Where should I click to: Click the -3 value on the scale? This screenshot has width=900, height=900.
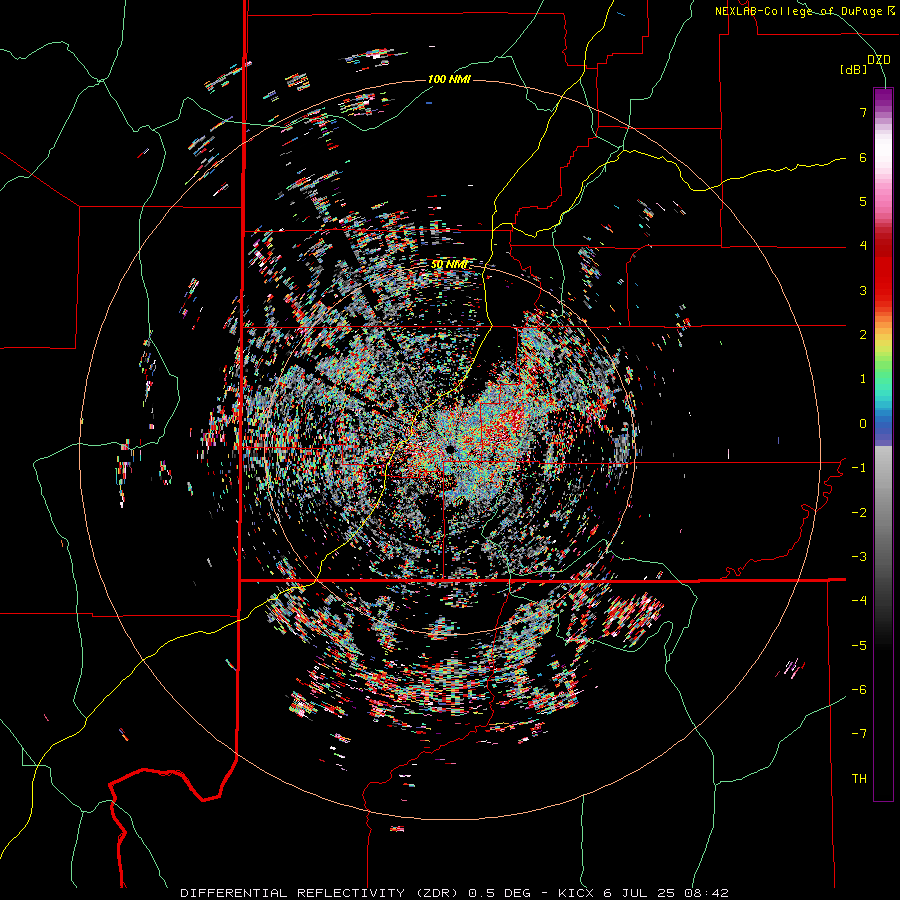click(859, 557)
